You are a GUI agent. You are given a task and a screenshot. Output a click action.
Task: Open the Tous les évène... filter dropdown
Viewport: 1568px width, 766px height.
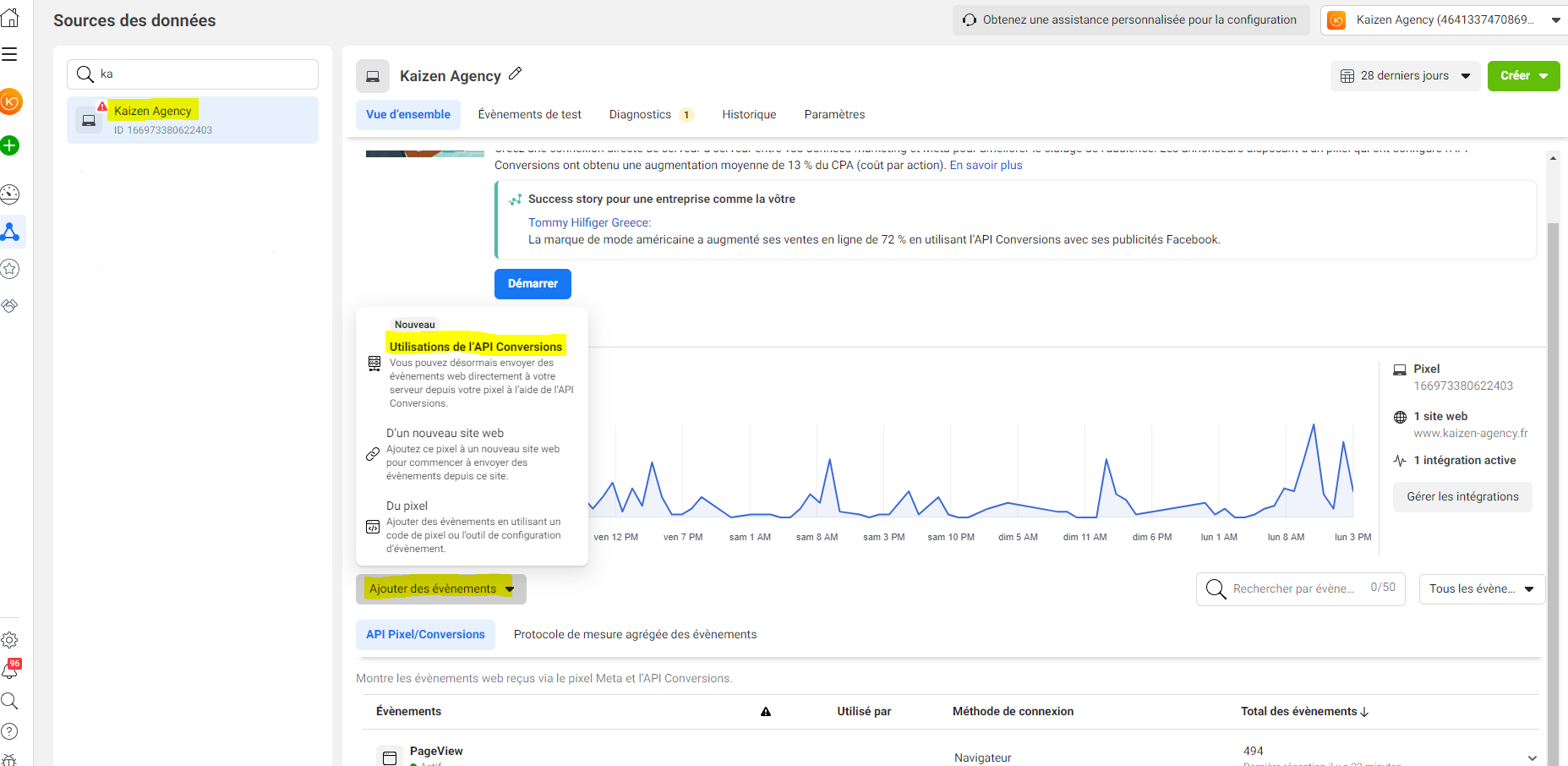(x=1482, y=589)
